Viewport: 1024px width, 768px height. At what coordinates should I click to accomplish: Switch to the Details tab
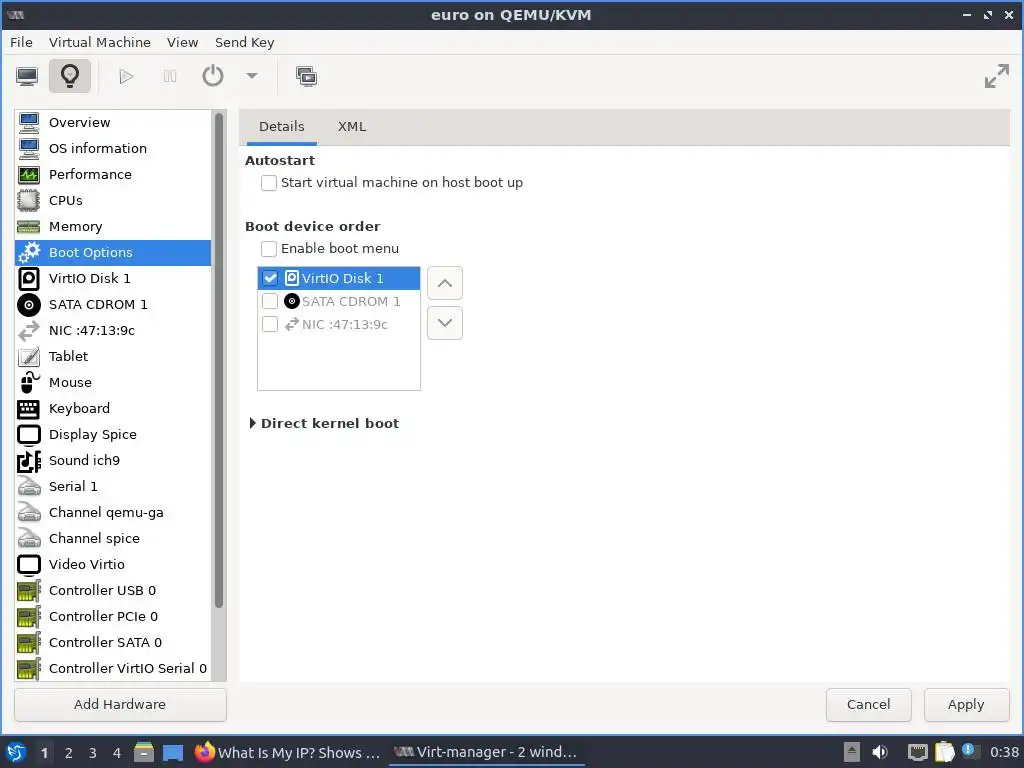pos(281,127)
